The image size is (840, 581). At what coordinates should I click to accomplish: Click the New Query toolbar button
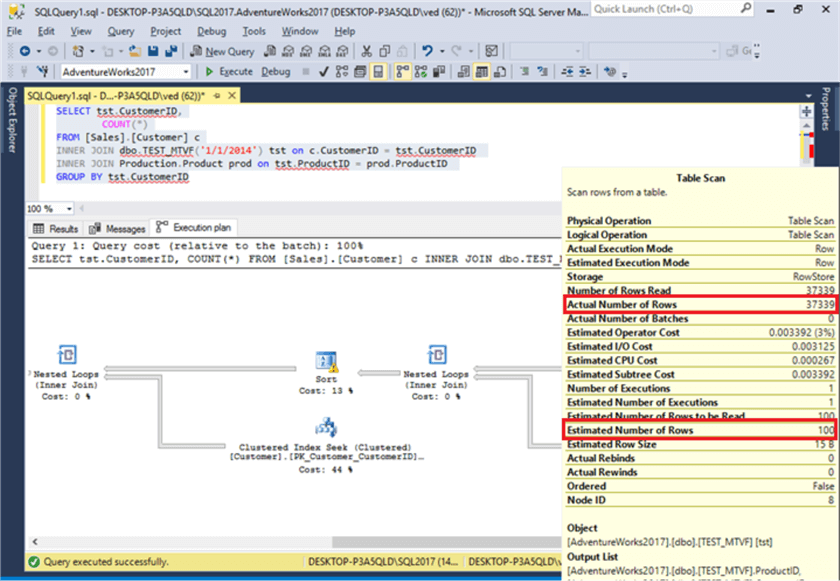coord(222,51)
